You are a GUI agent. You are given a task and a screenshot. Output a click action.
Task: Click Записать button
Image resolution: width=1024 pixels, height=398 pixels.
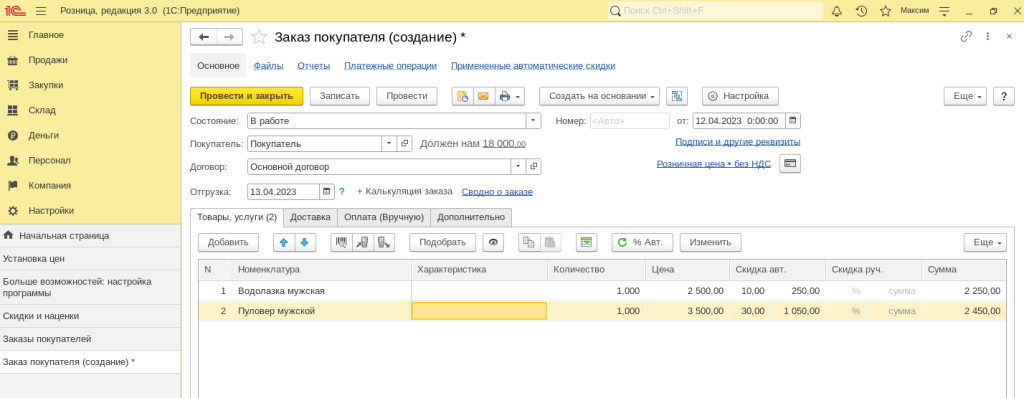pyautogui.click(x=340, y=96)
